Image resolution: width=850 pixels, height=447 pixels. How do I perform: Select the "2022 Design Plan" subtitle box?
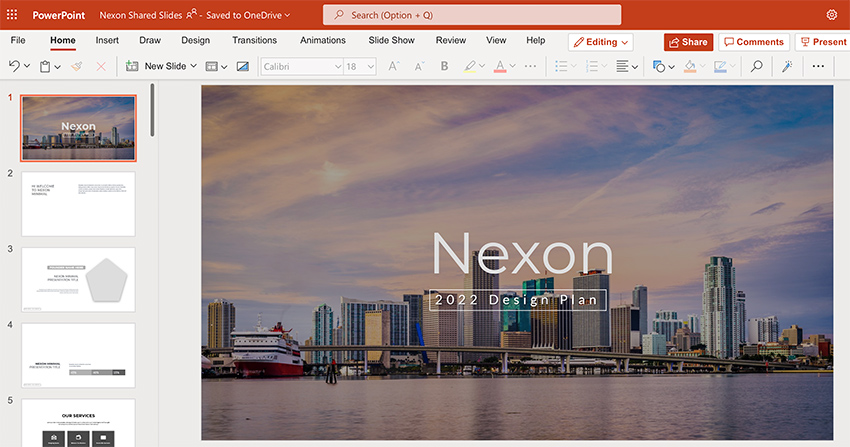tap(518, 300)
